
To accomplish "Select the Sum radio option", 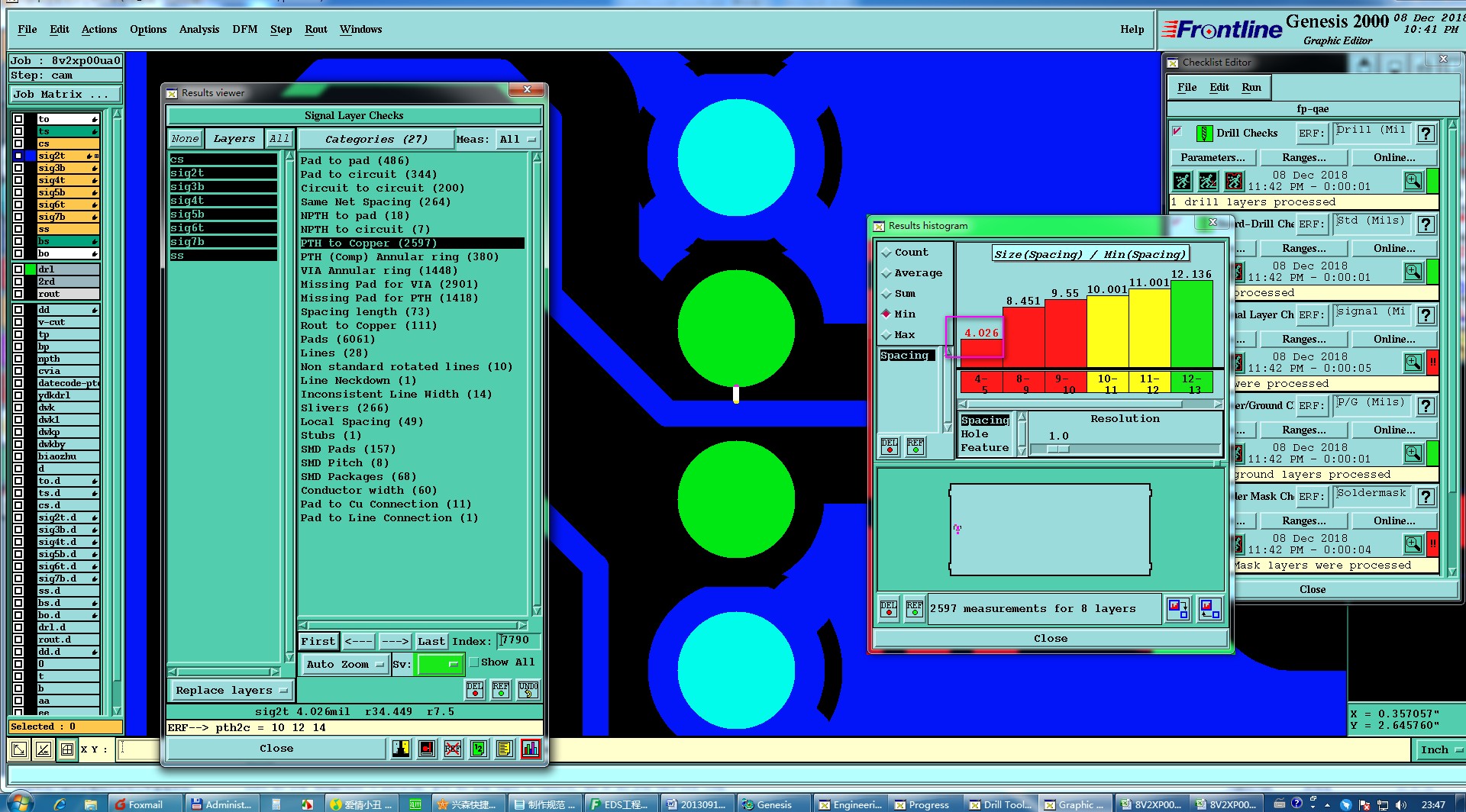I will pyautogui.click(x=886, y=294).
